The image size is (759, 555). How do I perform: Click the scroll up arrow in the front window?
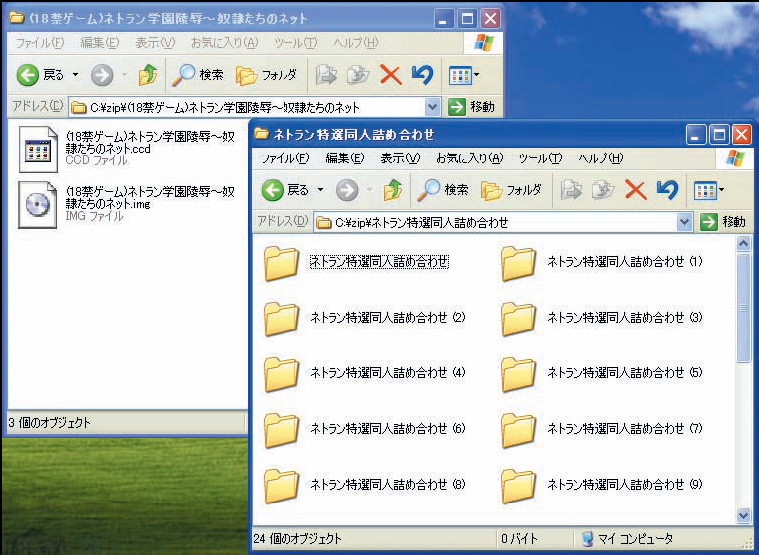click(744, 244)
